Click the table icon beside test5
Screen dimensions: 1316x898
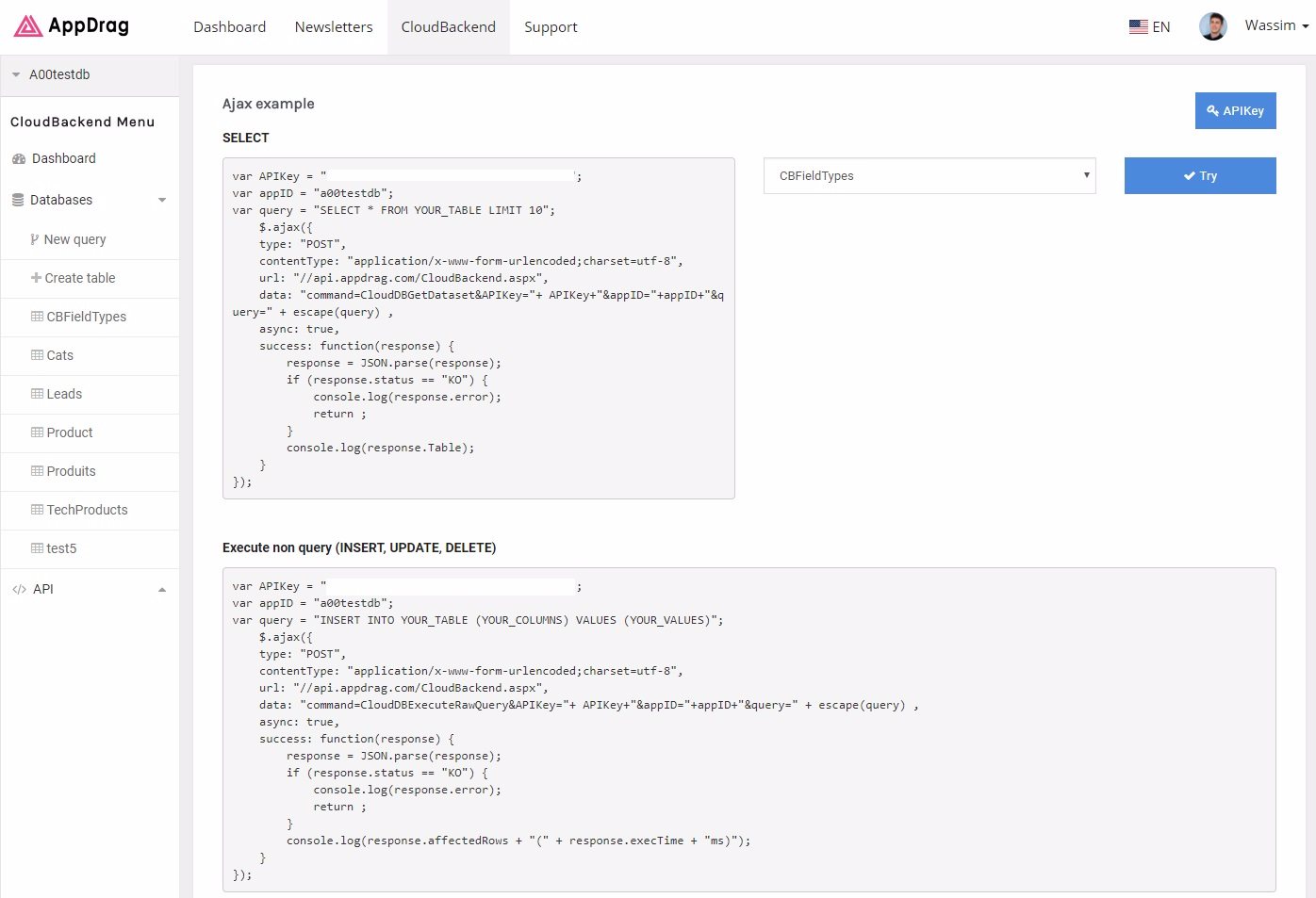37,548
